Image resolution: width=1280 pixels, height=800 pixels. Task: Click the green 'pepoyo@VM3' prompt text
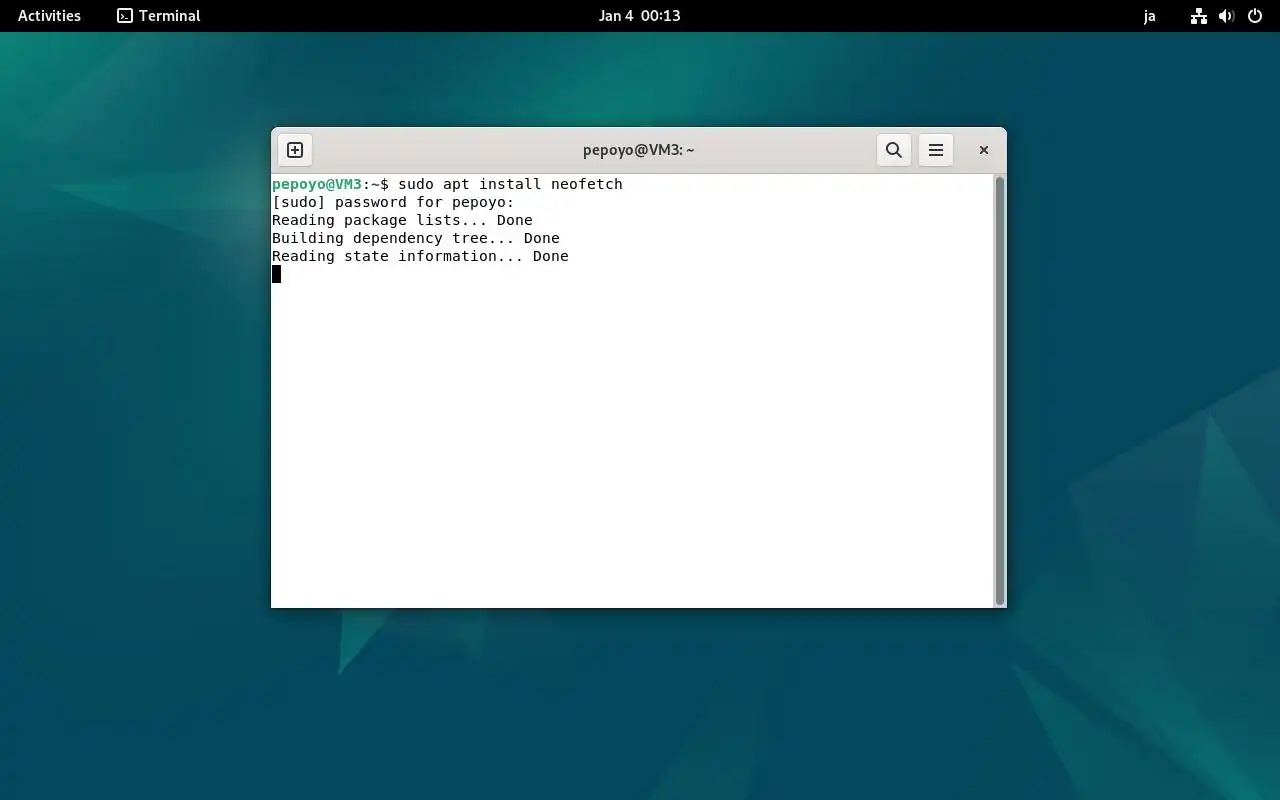coord(317,184)
